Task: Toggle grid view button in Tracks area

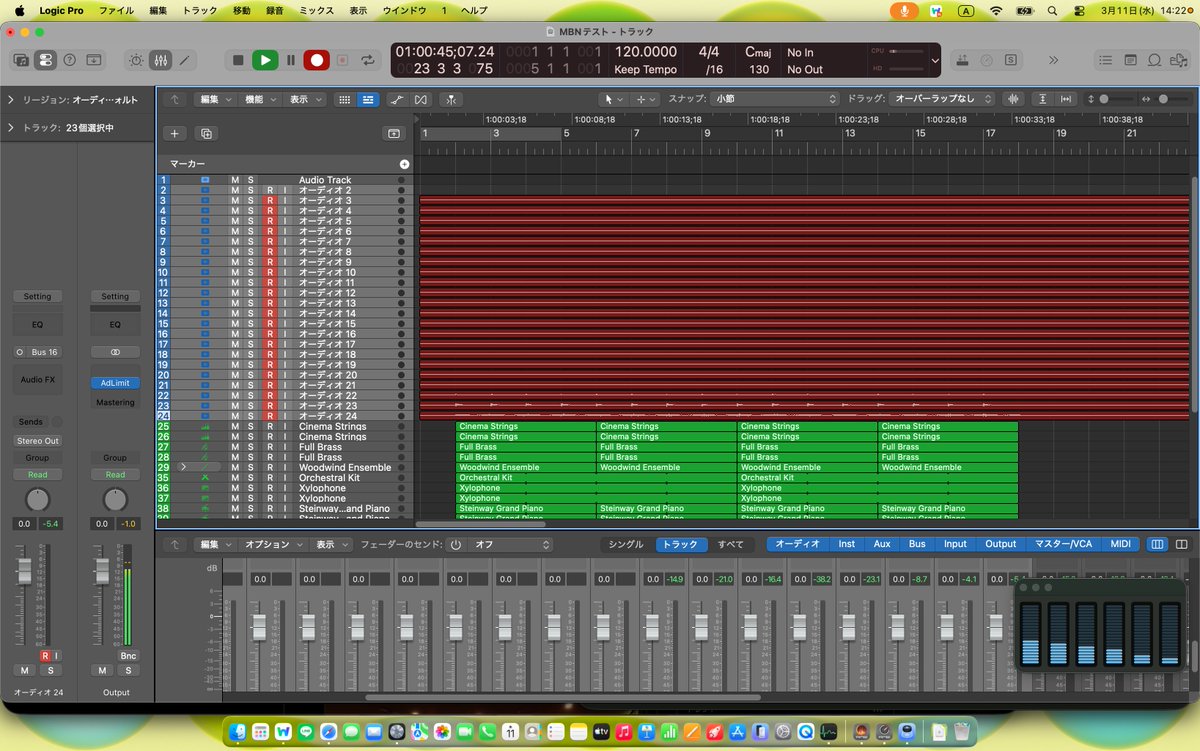Action: click(345, 100)
